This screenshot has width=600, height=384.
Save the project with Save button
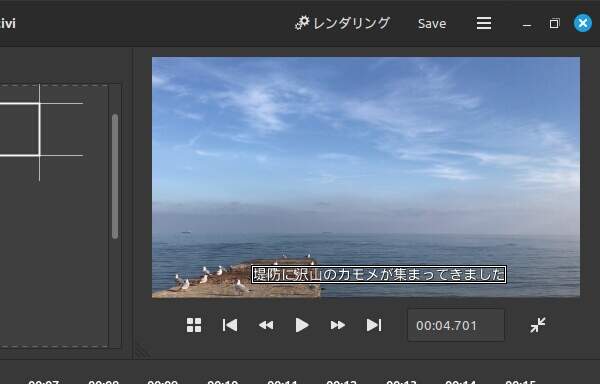432,24
